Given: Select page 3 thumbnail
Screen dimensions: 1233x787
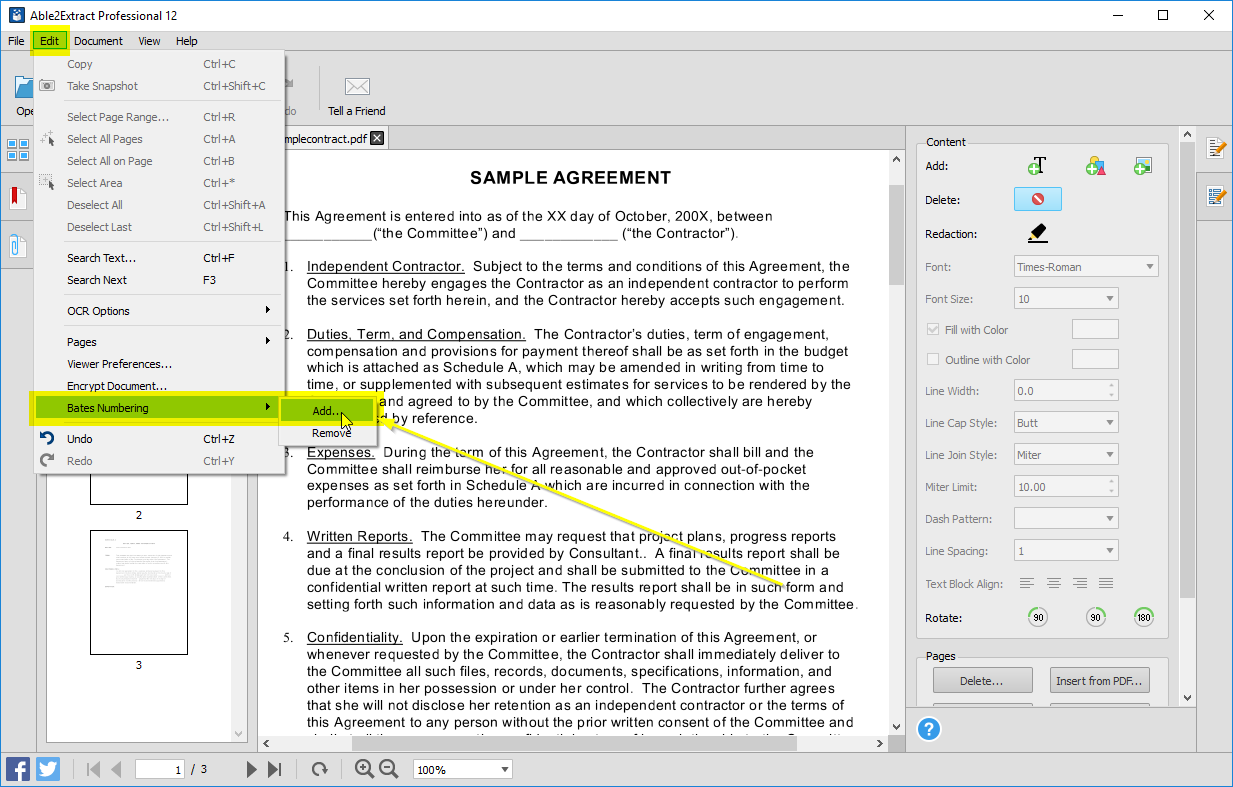Looking at the screenshot, I should pyautogui.click(x=139, y=592).
